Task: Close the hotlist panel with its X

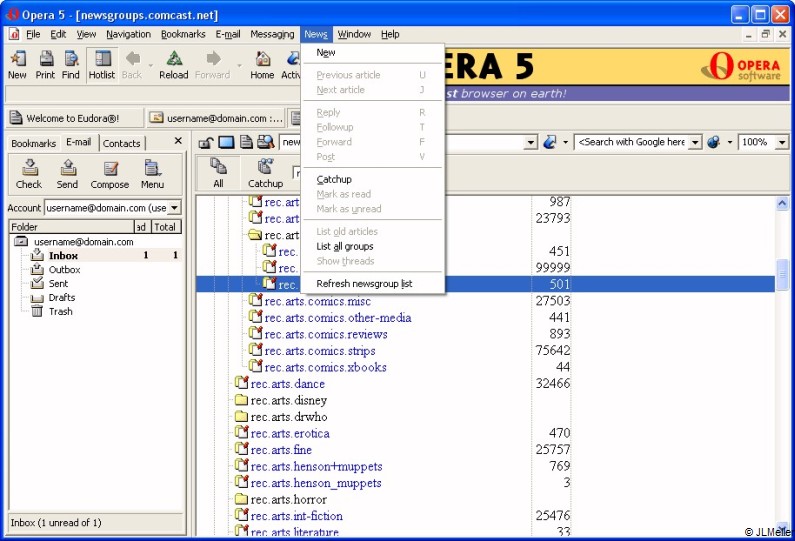Action: [178, 141]
